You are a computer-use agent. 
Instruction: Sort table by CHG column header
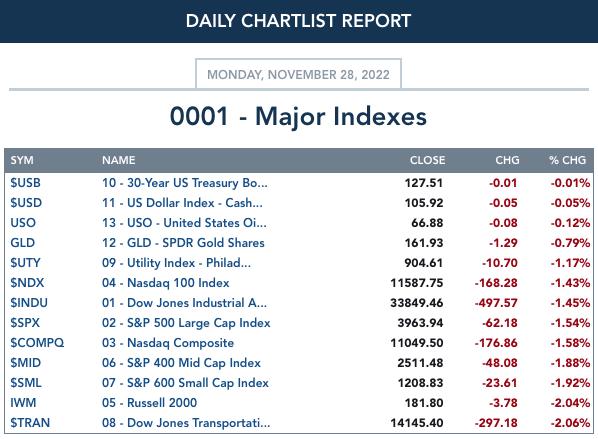pos(507,160)
